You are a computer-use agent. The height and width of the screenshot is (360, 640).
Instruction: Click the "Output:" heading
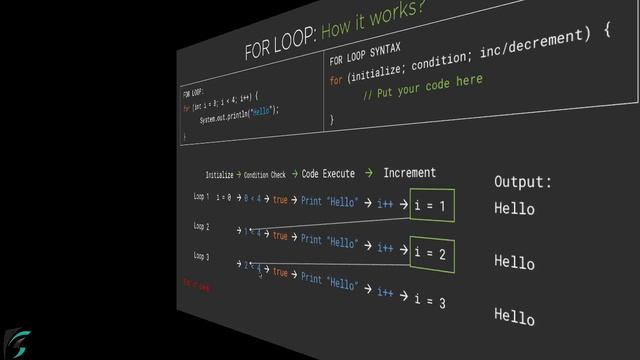click(x=522, y=181)
